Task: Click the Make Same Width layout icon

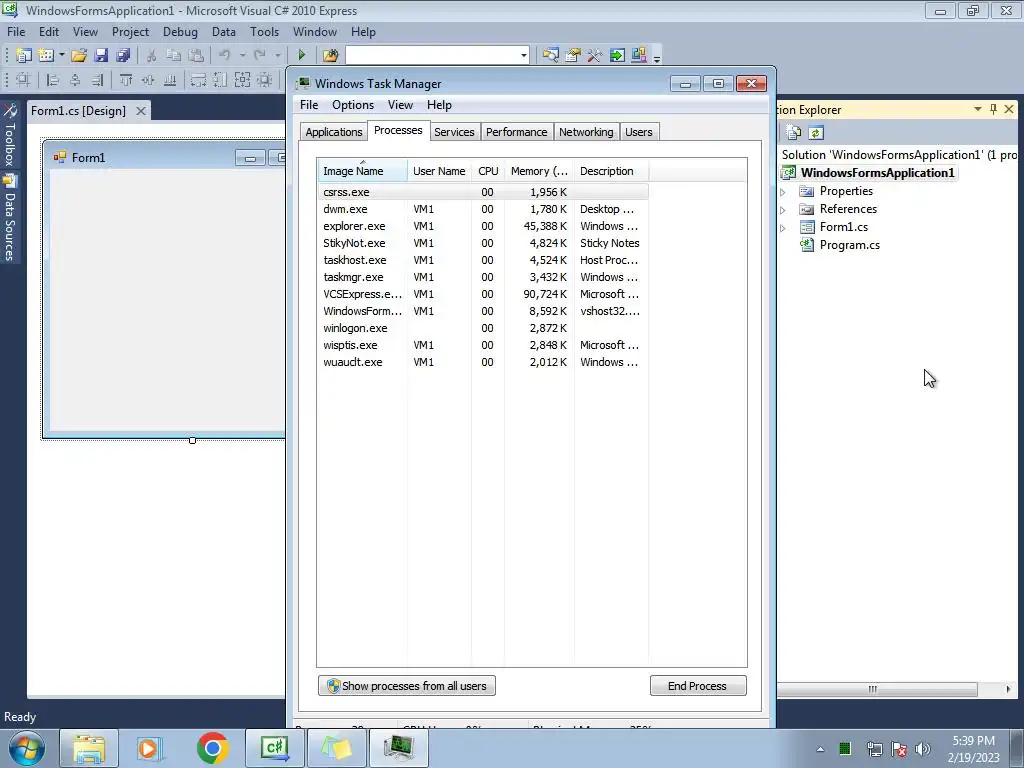Action: coord(198,80)
